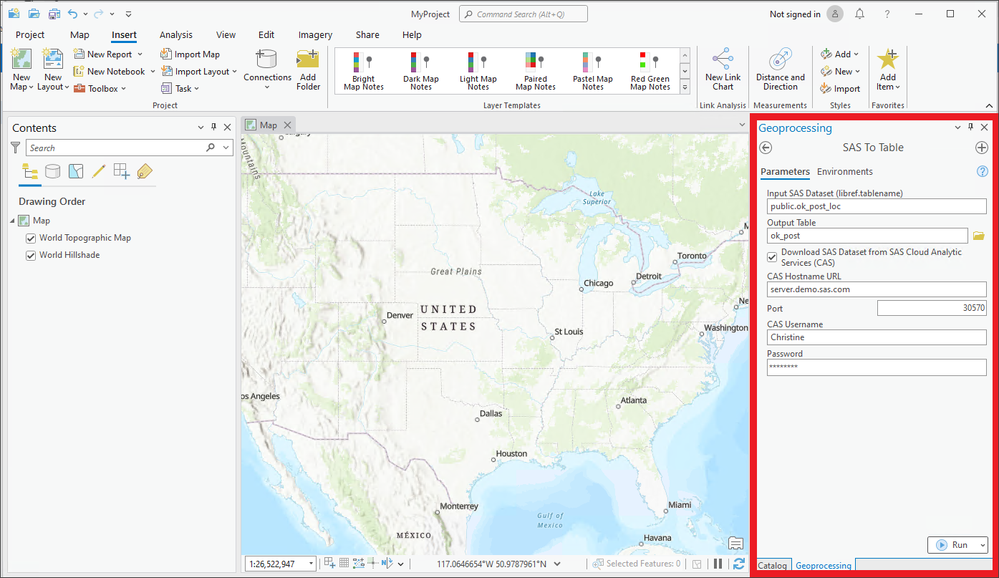This screenshot has height=578, width=999.
Task: Go back in Geoprocessing pane
Action: pos(766,148)
